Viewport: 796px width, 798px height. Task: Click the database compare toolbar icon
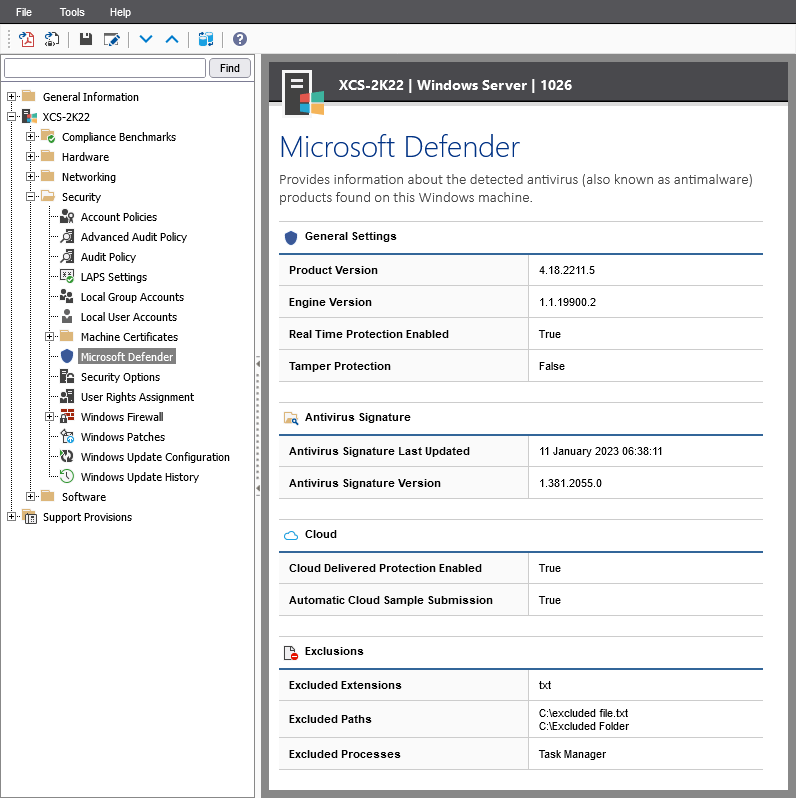coord(206,39)
